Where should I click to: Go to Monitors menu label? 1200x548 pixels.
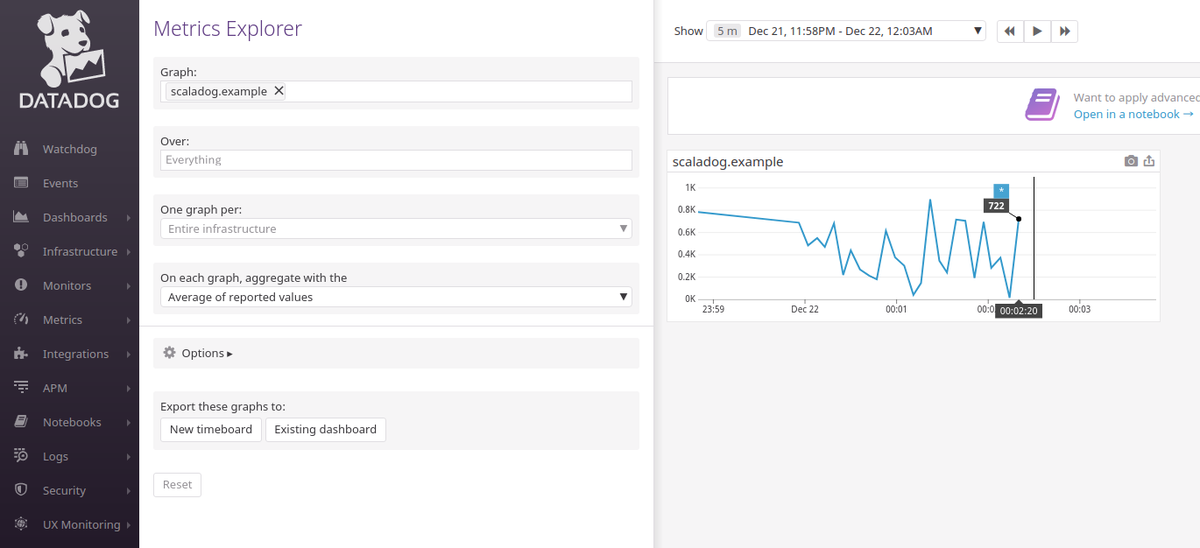[67, 285]
